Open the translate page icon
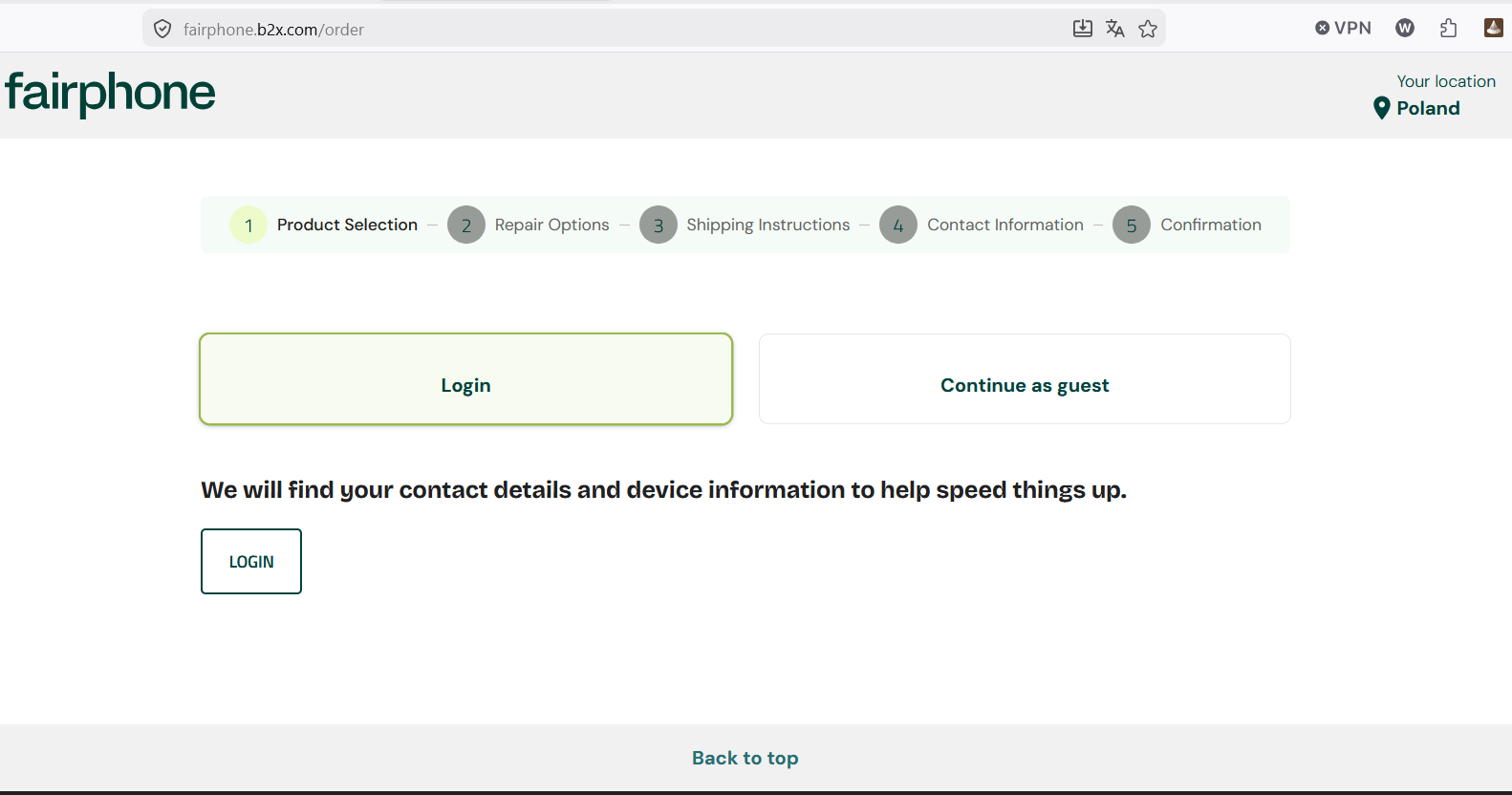Screen dimensions: 1512x795 click(1114, 29)
